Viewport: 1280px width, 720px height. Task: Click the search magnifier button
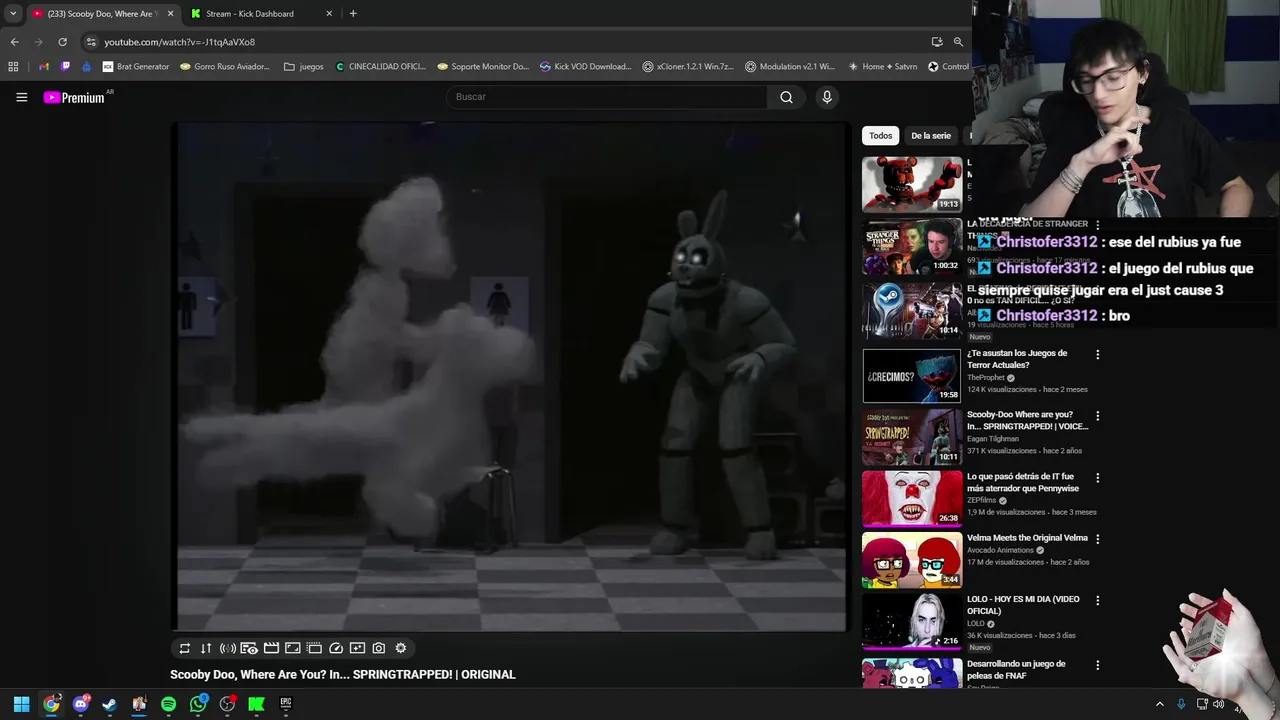point(786,97)
